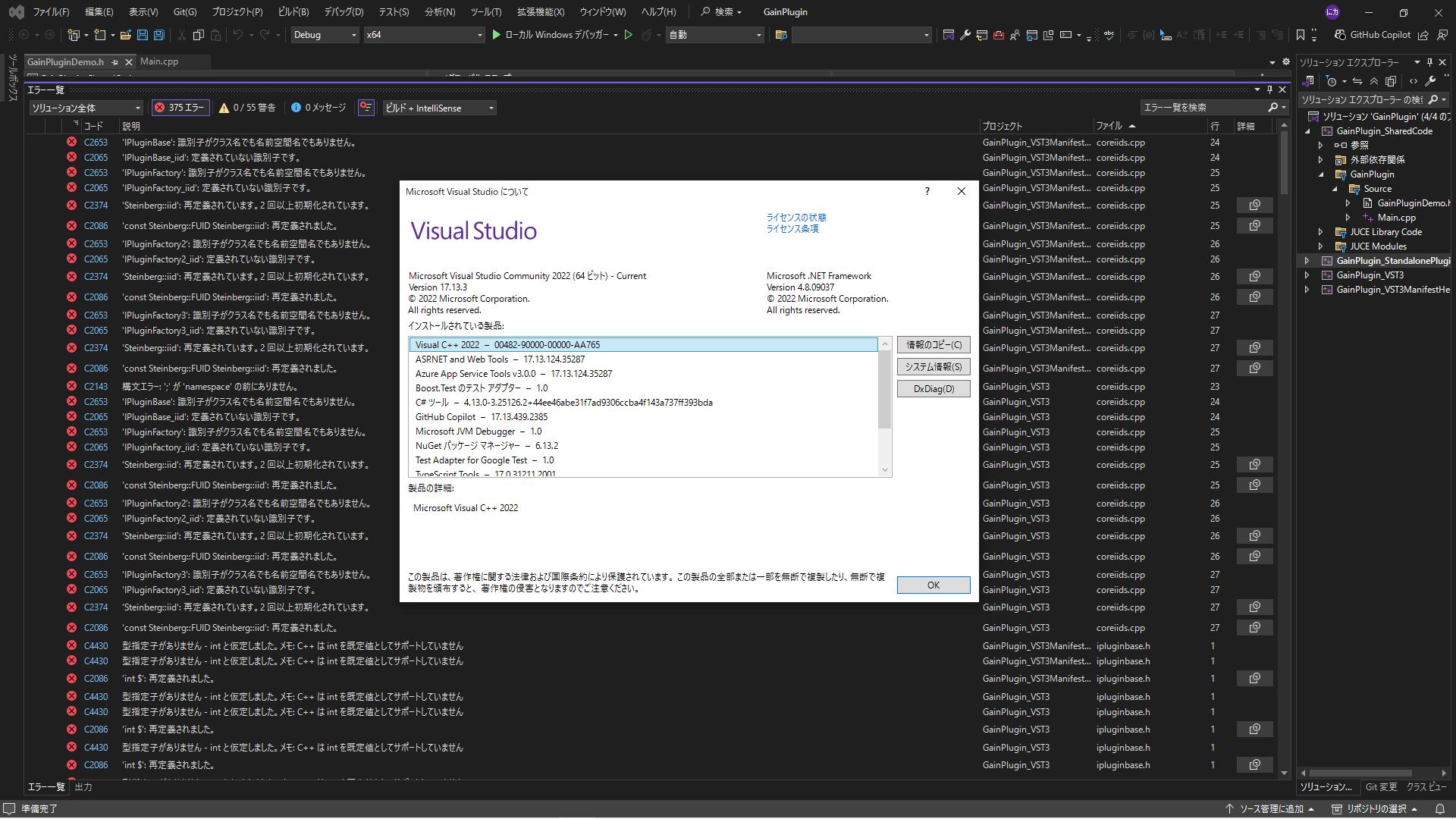Screen dimensions: 1456x819
Task: Open the Debug configuration dropdown
Action: pyautogui.click(x=325, y=35)
